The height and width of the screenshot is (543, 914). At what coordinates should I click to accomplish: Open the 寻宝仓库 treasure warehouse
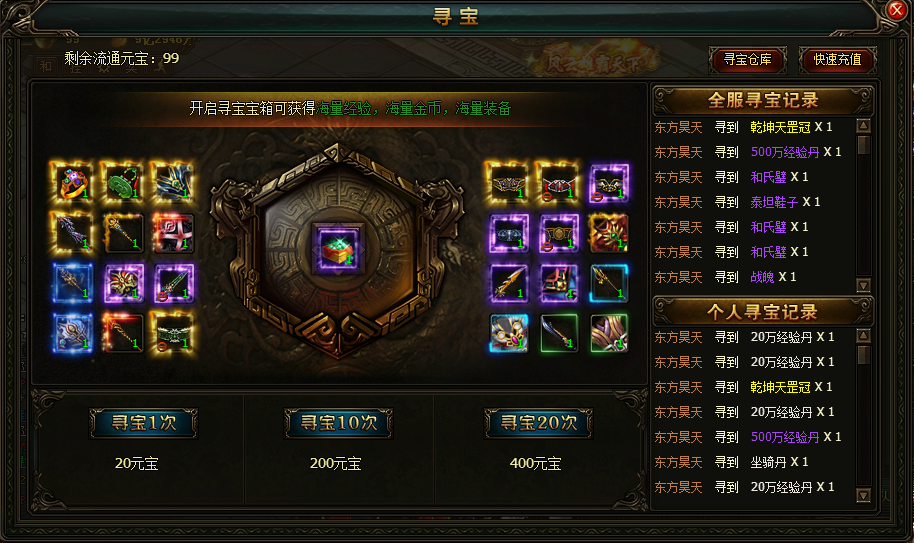coord(748,59)
